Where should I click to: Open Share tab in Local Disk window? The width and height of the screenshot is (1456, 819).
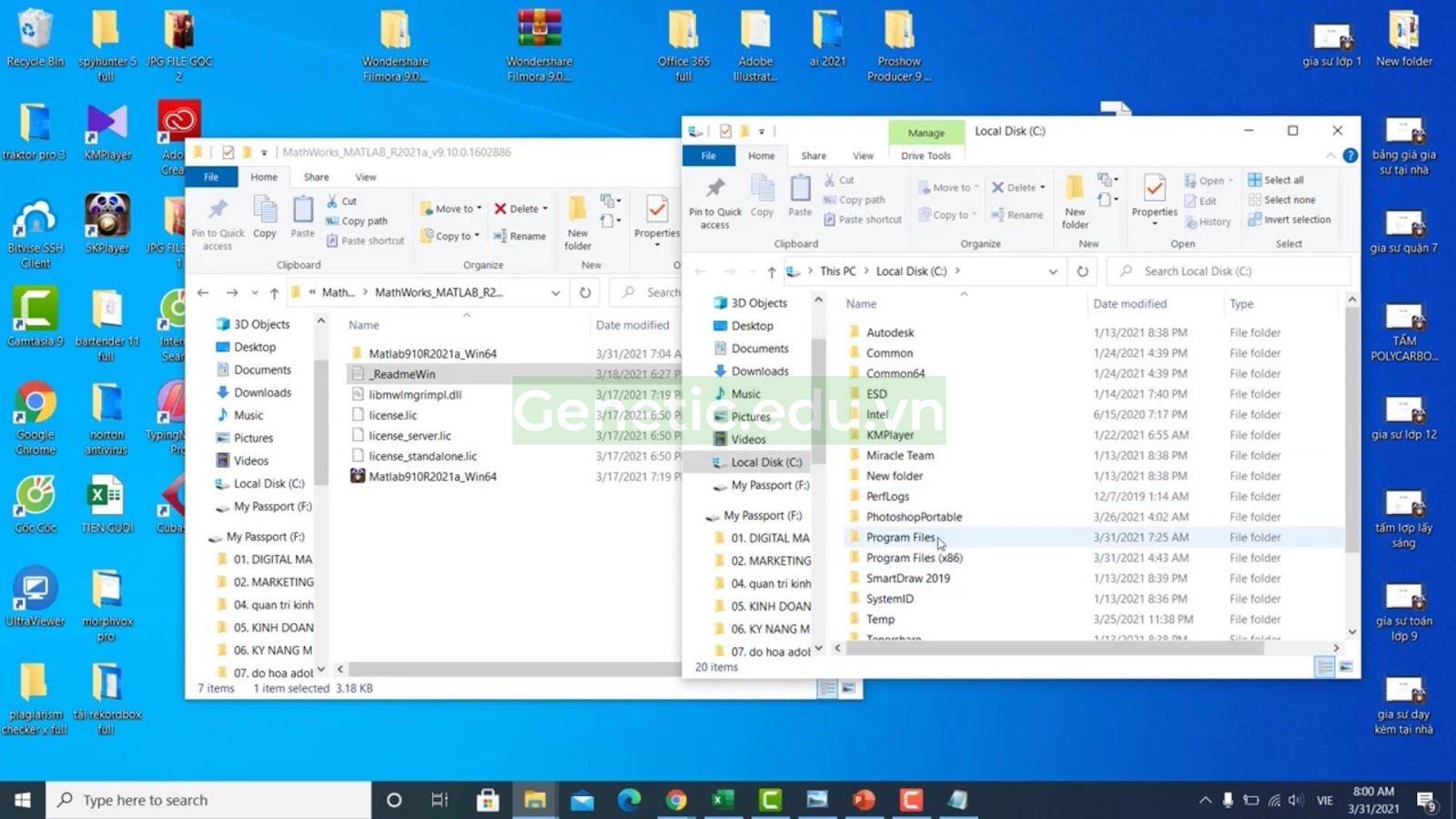814,156
